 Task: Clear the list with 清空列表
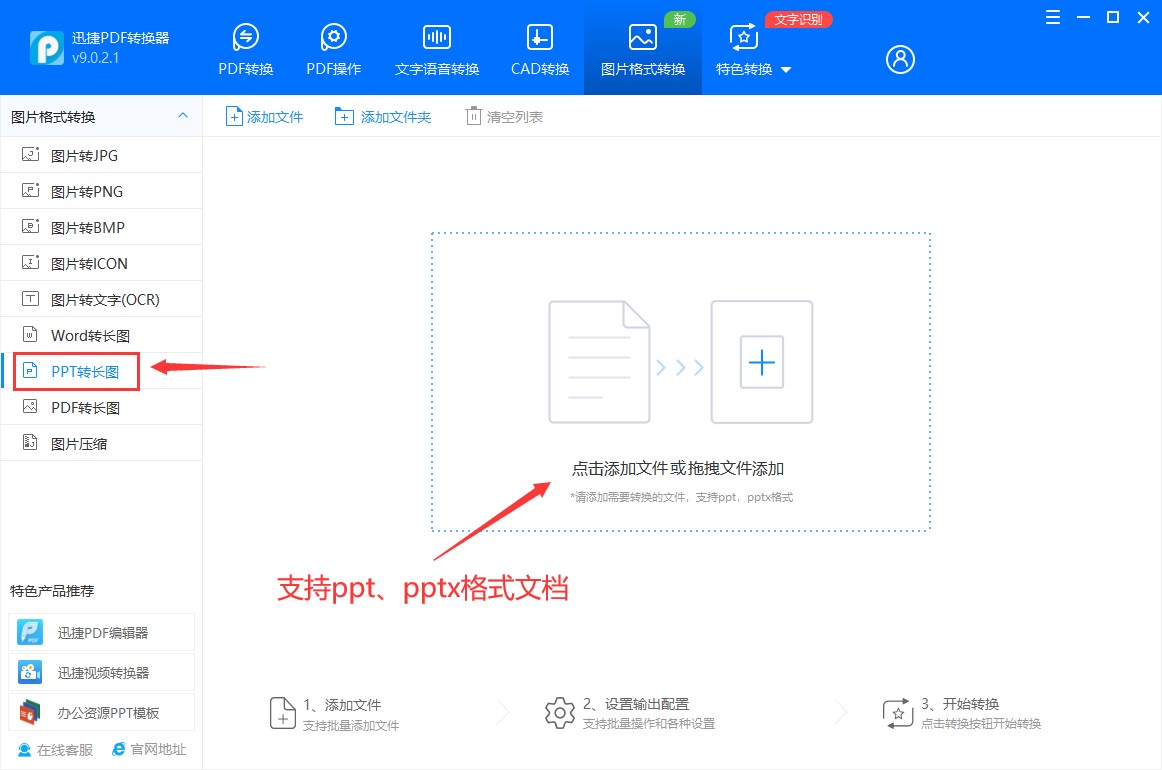(x=504, y=115)
